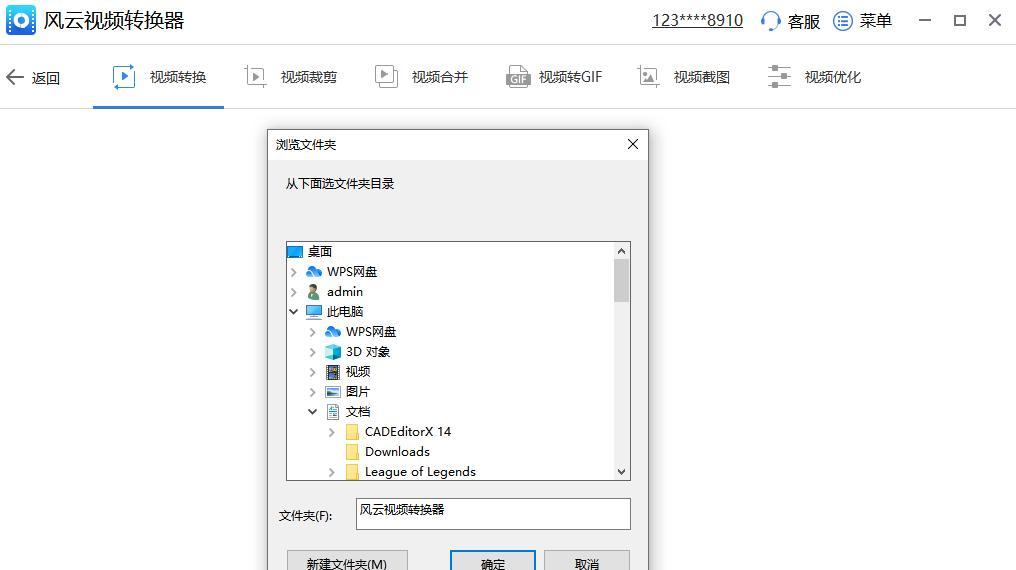Expand the admin node

pyautogui.click(x=294, y=292)
